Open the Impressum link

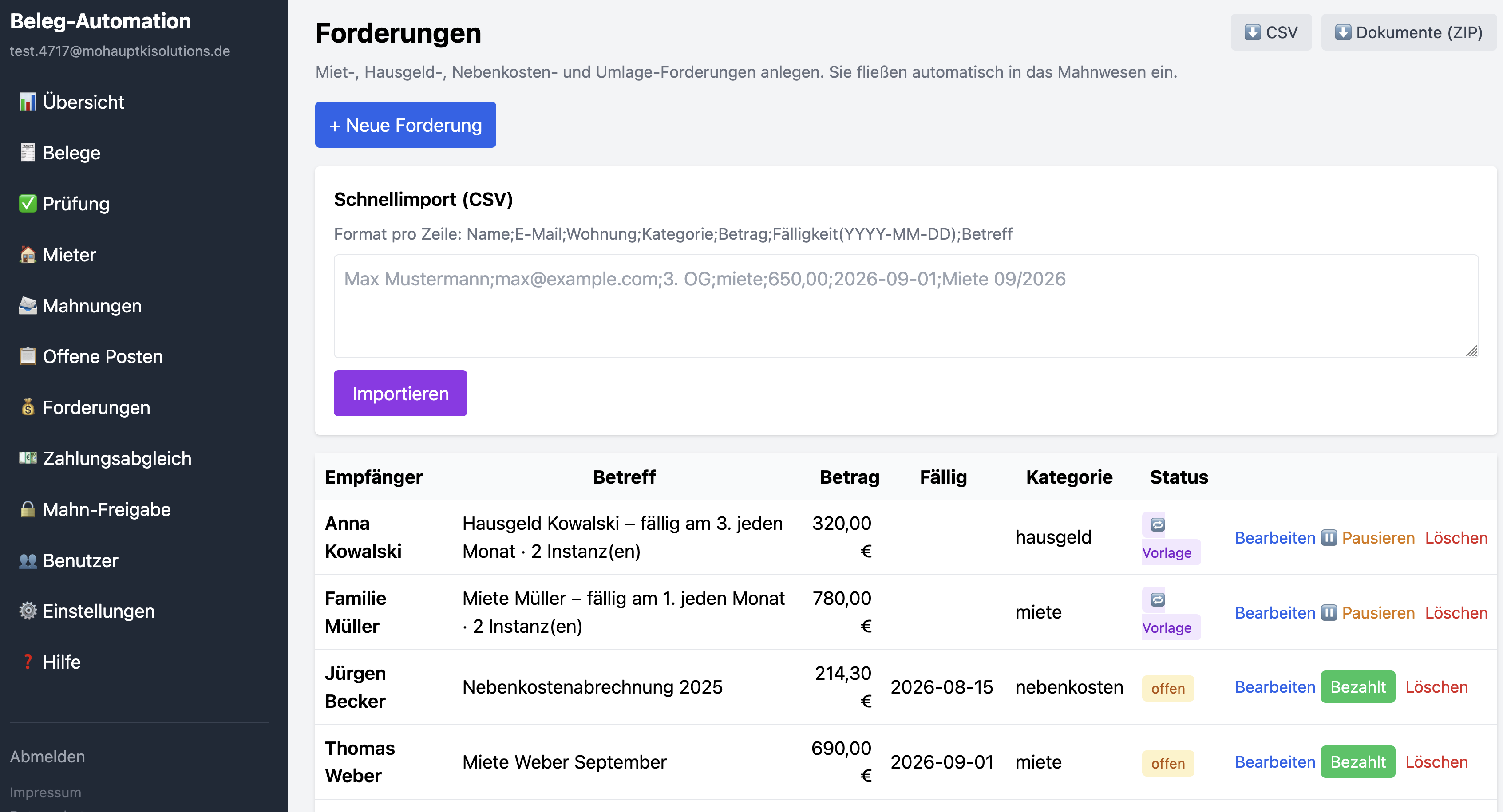(46, 792)
